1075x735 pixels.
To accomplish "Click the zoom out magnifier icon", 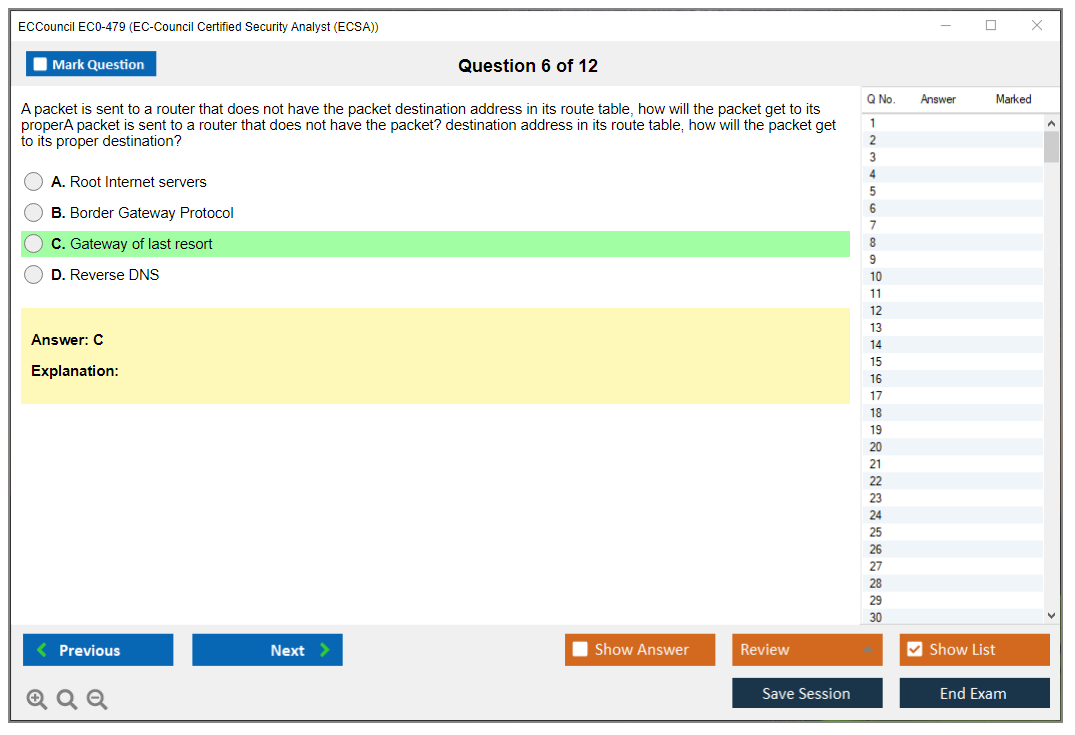I will (97, 700).
